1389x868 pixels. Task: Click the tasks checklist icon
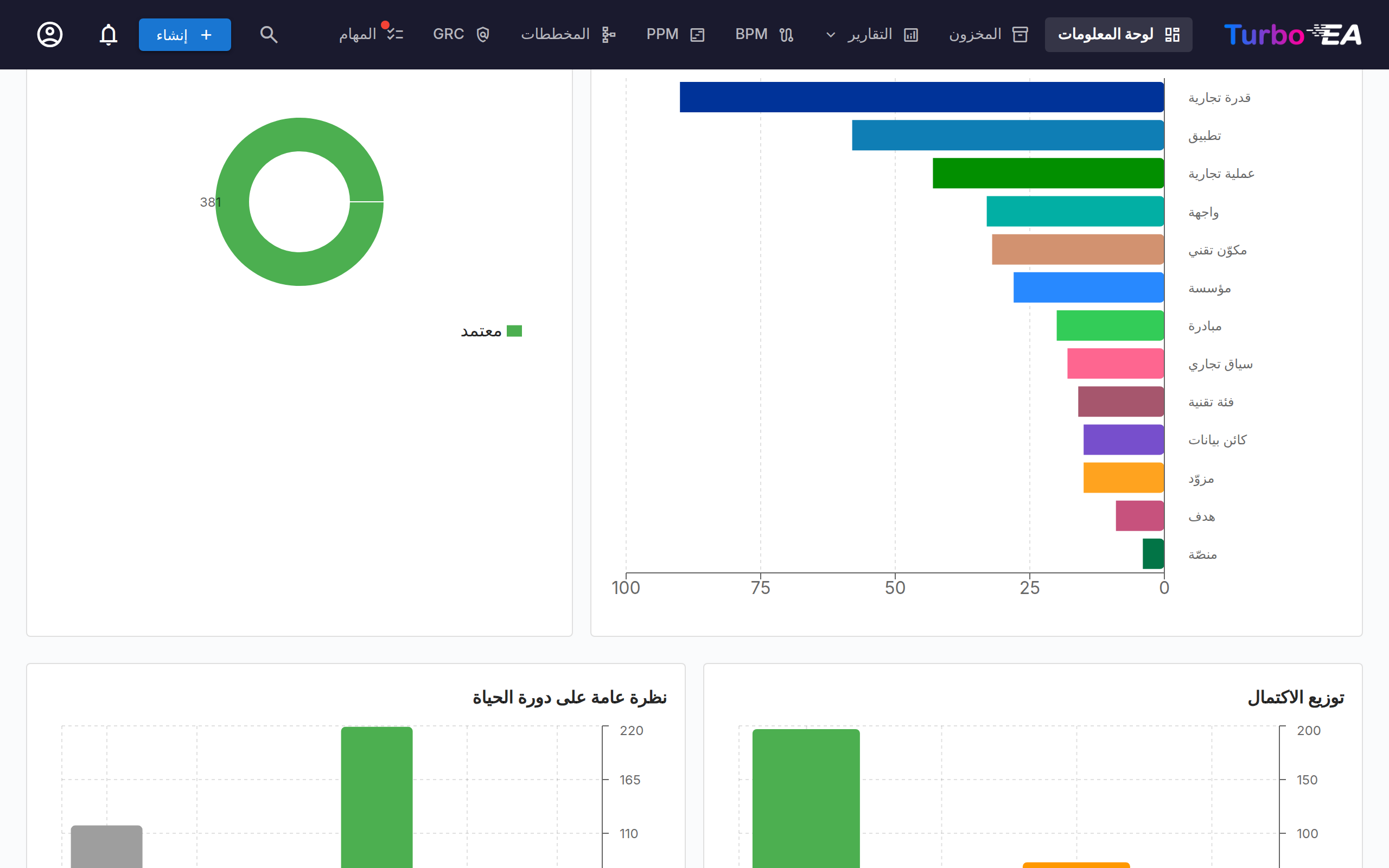395,34
